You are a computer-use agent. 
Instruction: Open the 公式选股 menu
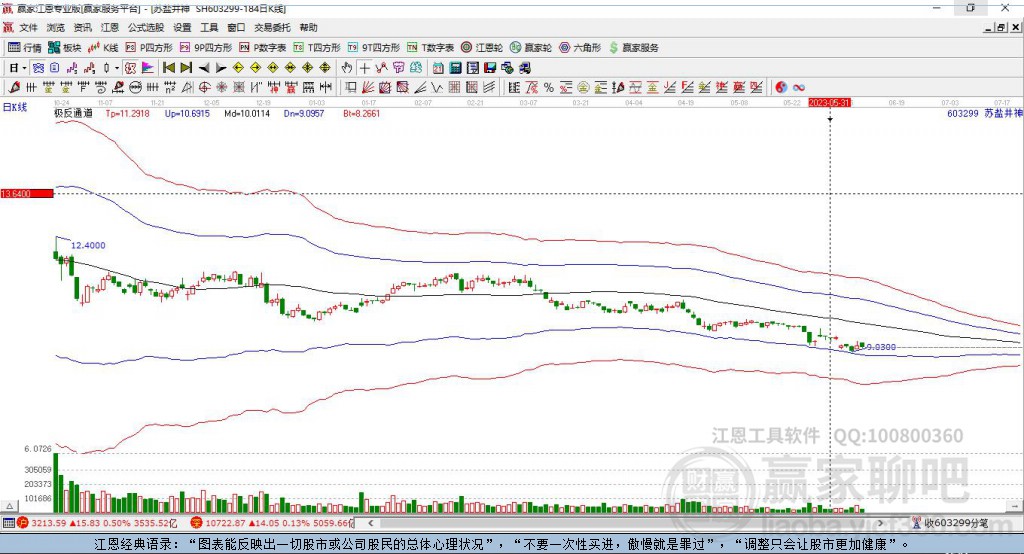(146, 27)
